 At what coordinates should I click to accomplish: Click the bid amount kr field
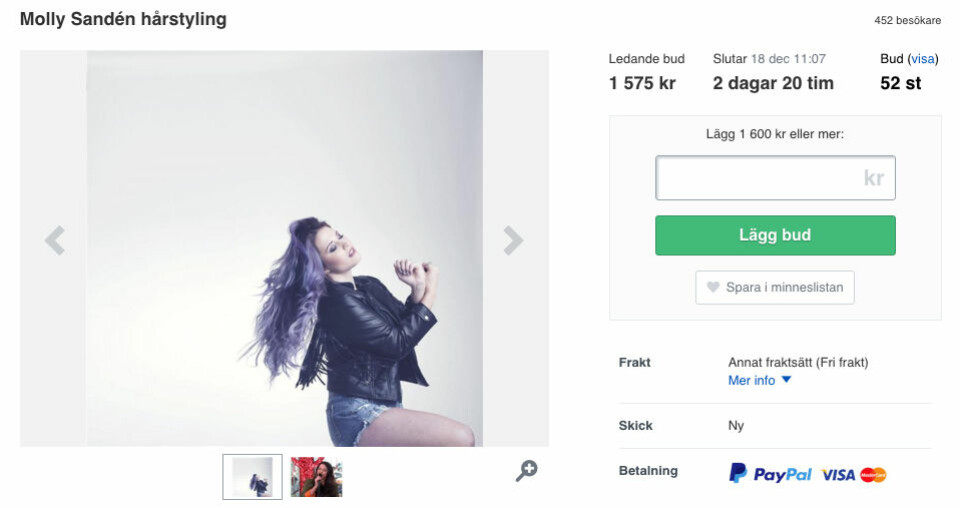(x=775, y=178)
